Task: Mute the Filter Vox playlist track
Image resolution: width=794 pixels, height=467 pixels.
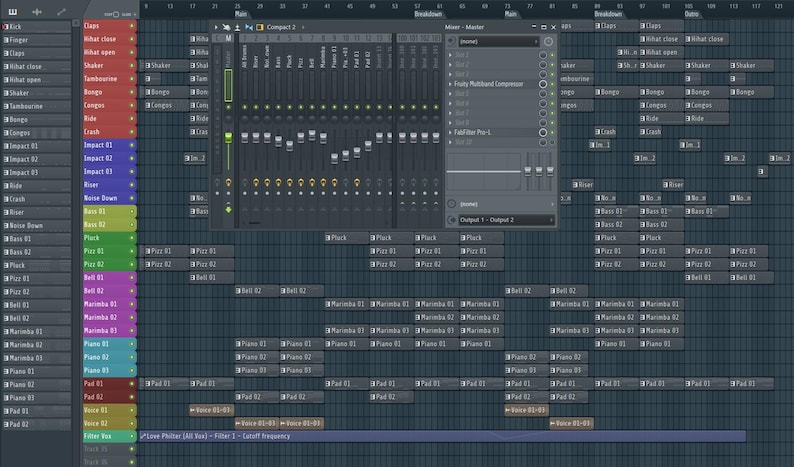Action: click(x=132, y=436)
